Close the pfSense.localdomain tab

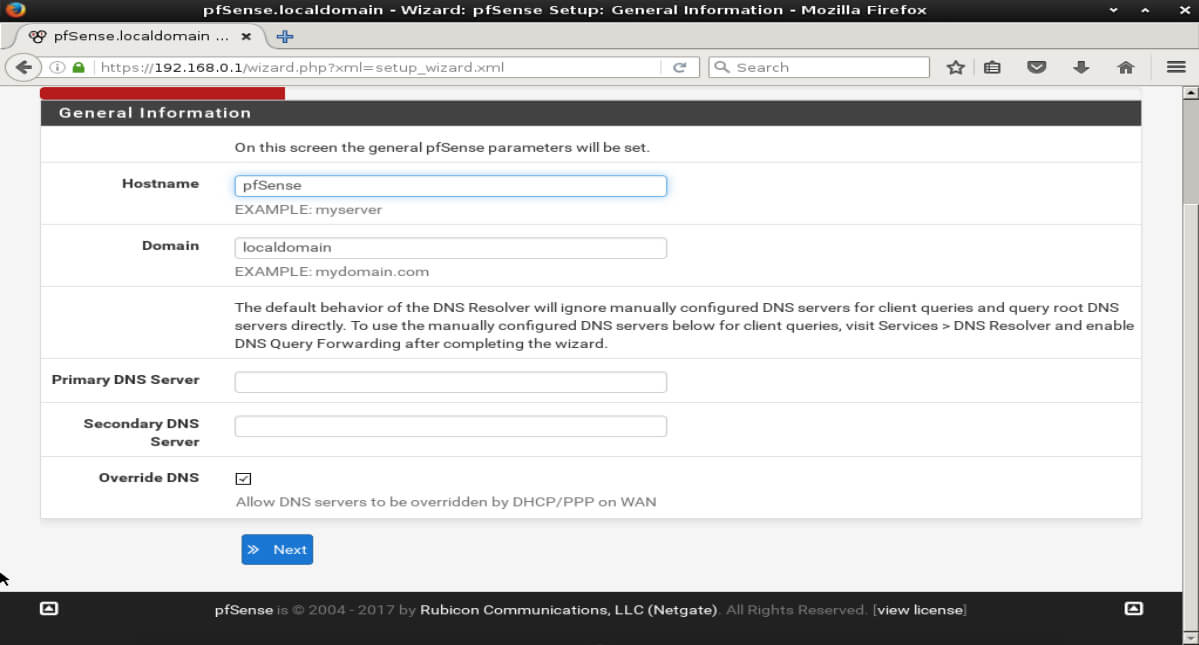[247, 36]
